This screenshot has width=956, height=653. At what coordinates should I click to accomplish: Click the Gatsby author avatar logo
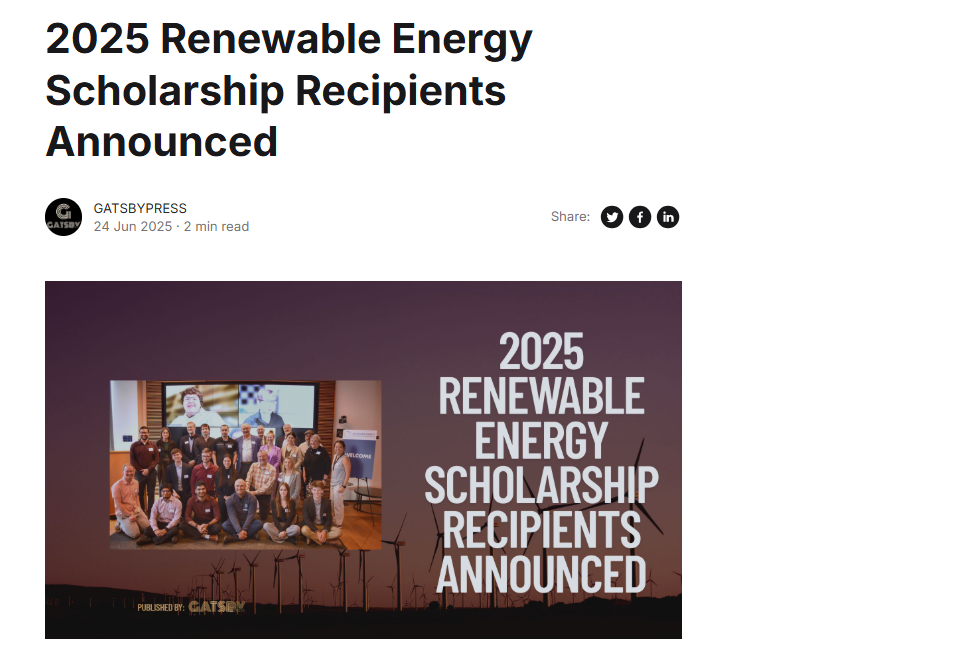coord(63,217)
